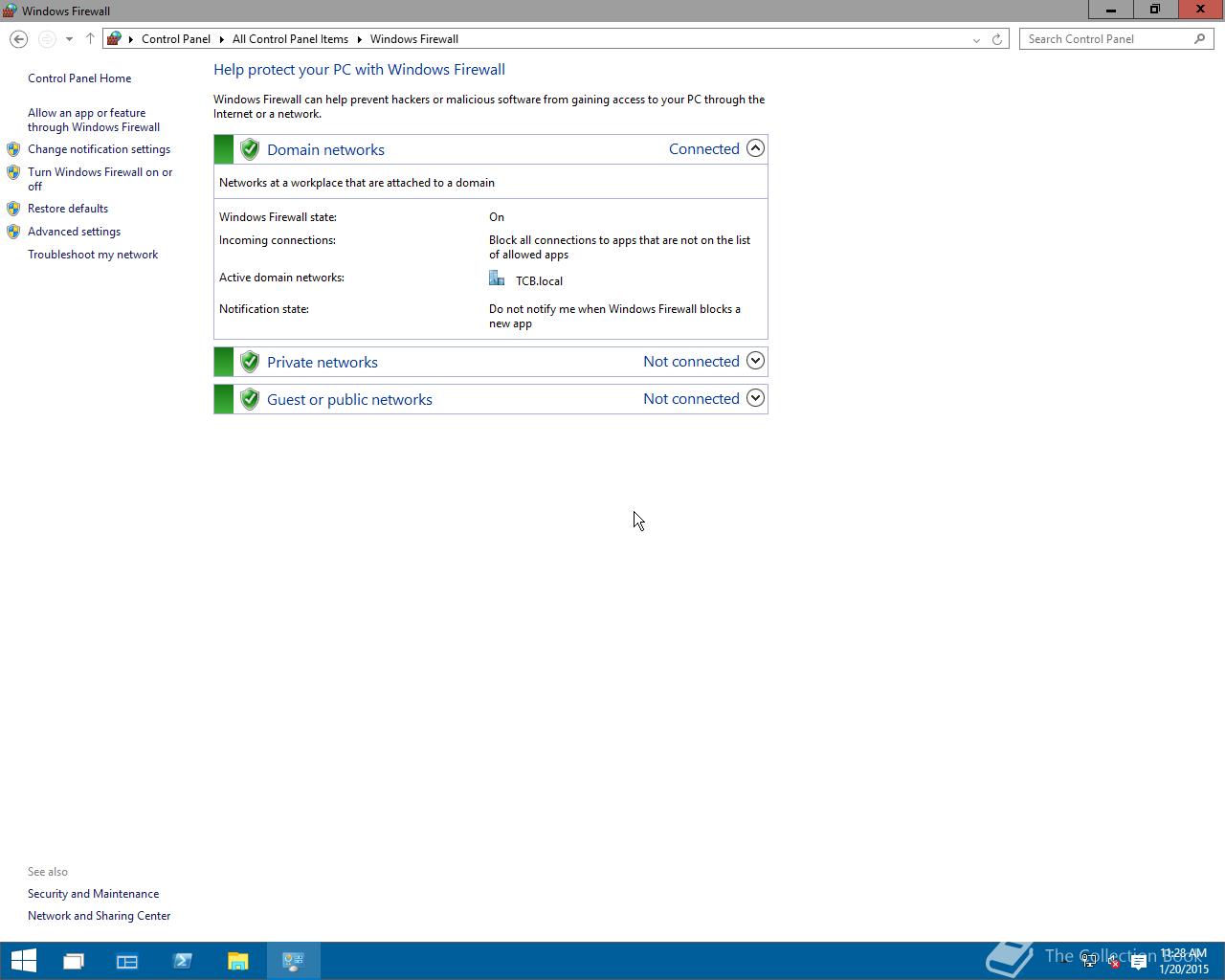The width and height of the screenshot is (1225, 980).
Task: Click shield icon beside Advanced settings
Action: (13, 232)
